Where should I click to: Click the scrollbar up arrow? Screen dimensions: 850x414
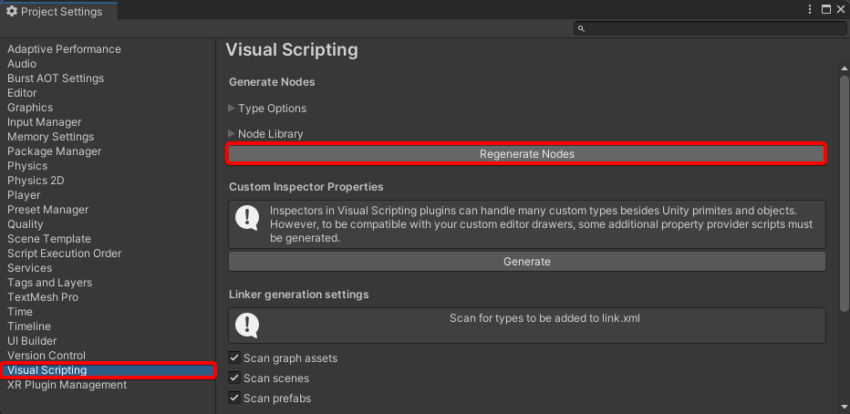[x=843, y=69]
